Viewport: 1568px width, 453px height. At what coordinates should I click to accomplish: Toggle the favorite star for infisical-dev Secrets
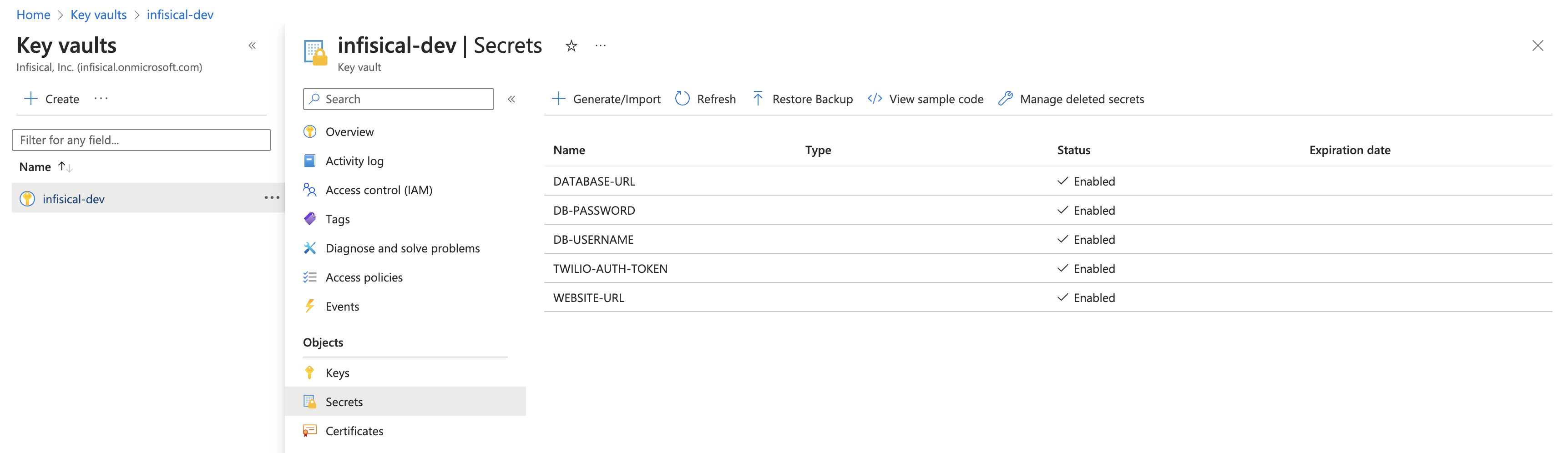coord(571,45)
